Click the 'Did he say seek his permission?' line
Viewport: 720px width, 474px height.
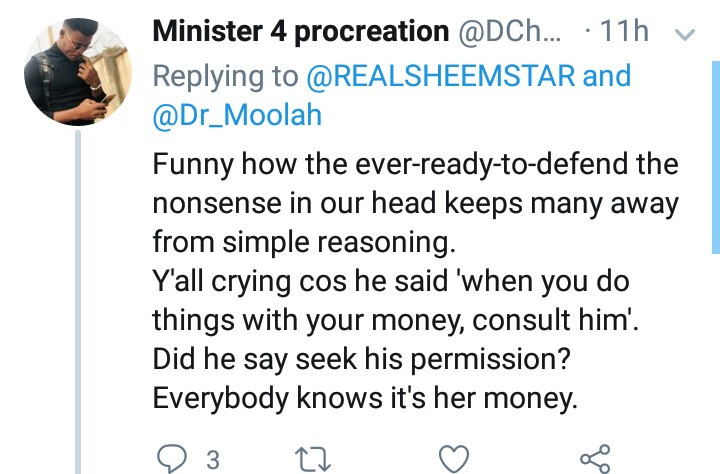pyautogui.click(x=361, y=359)
